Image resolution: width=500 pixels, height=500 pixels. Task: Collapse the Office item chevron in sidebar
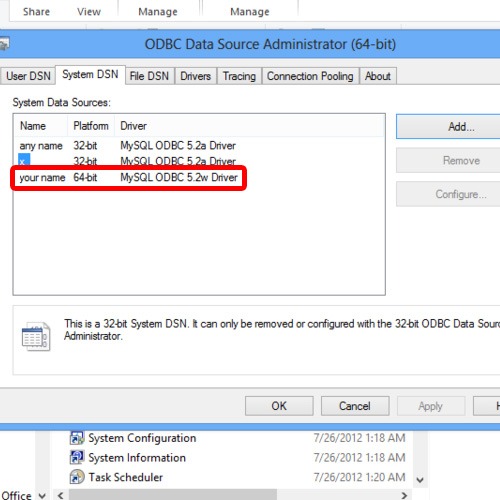pos(42,495)
